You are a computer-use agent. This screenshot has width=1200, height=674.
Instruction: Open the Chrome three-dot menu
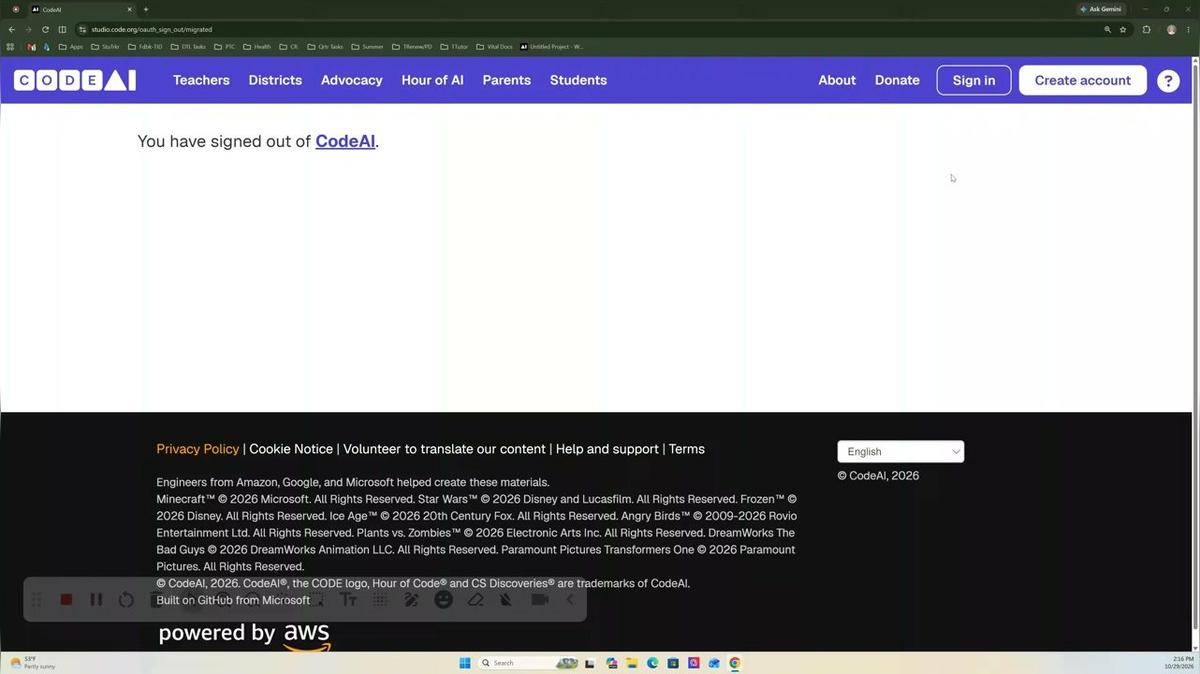1189,30
